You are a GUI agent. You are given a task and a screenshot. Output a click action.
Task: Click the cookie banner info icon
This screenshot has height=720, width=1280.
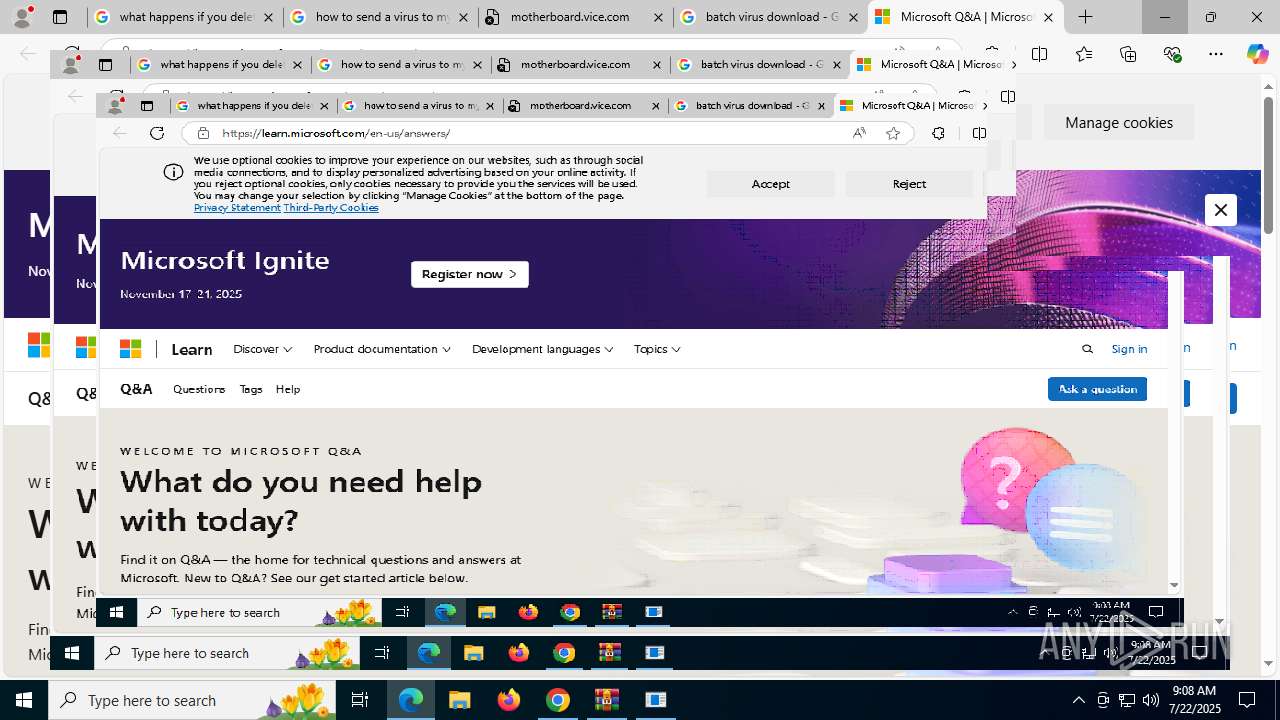pos(173,172)
